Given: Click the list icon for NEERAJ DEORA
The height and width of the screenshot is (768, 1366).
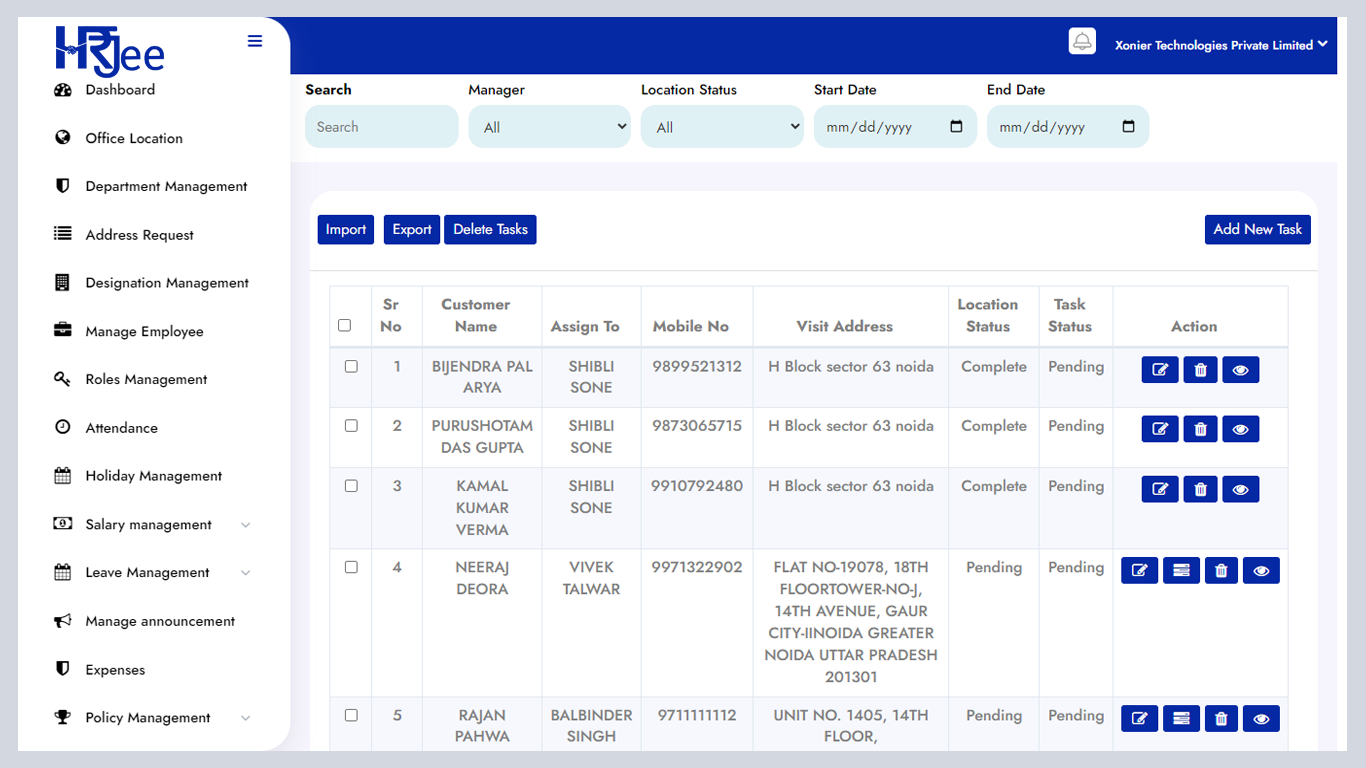Looking at the screenshot, I should [x=1181, y=571].
